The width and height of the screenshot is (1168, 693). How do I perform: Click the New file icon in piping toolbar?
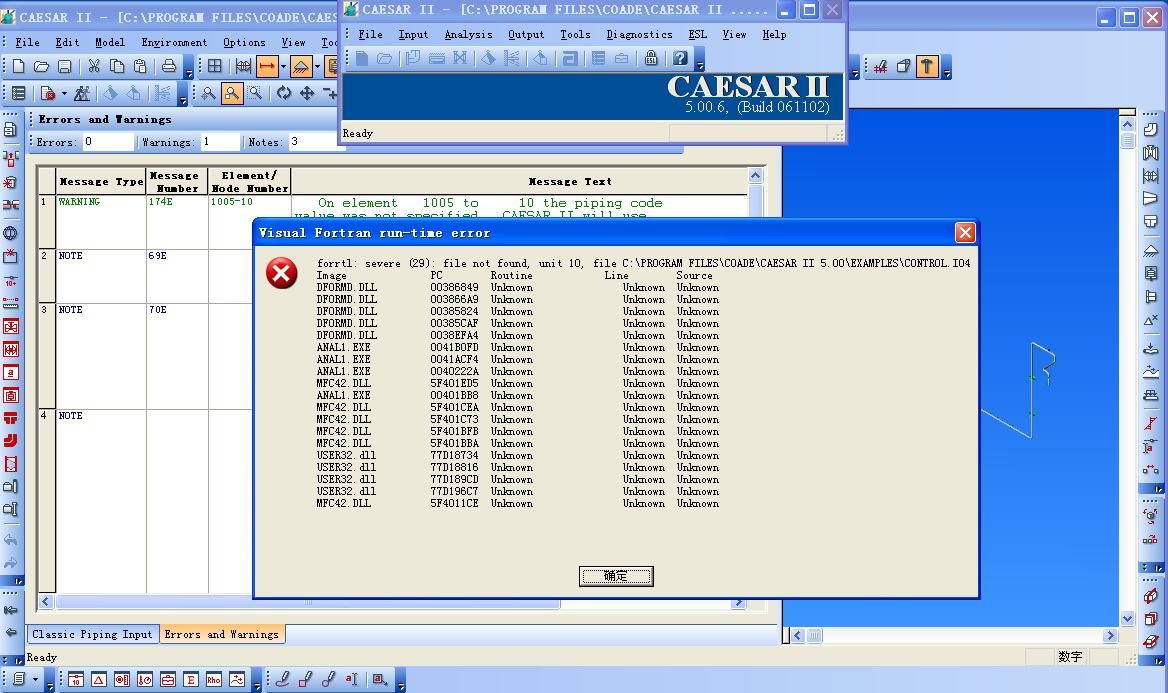(x=19, y=66)
